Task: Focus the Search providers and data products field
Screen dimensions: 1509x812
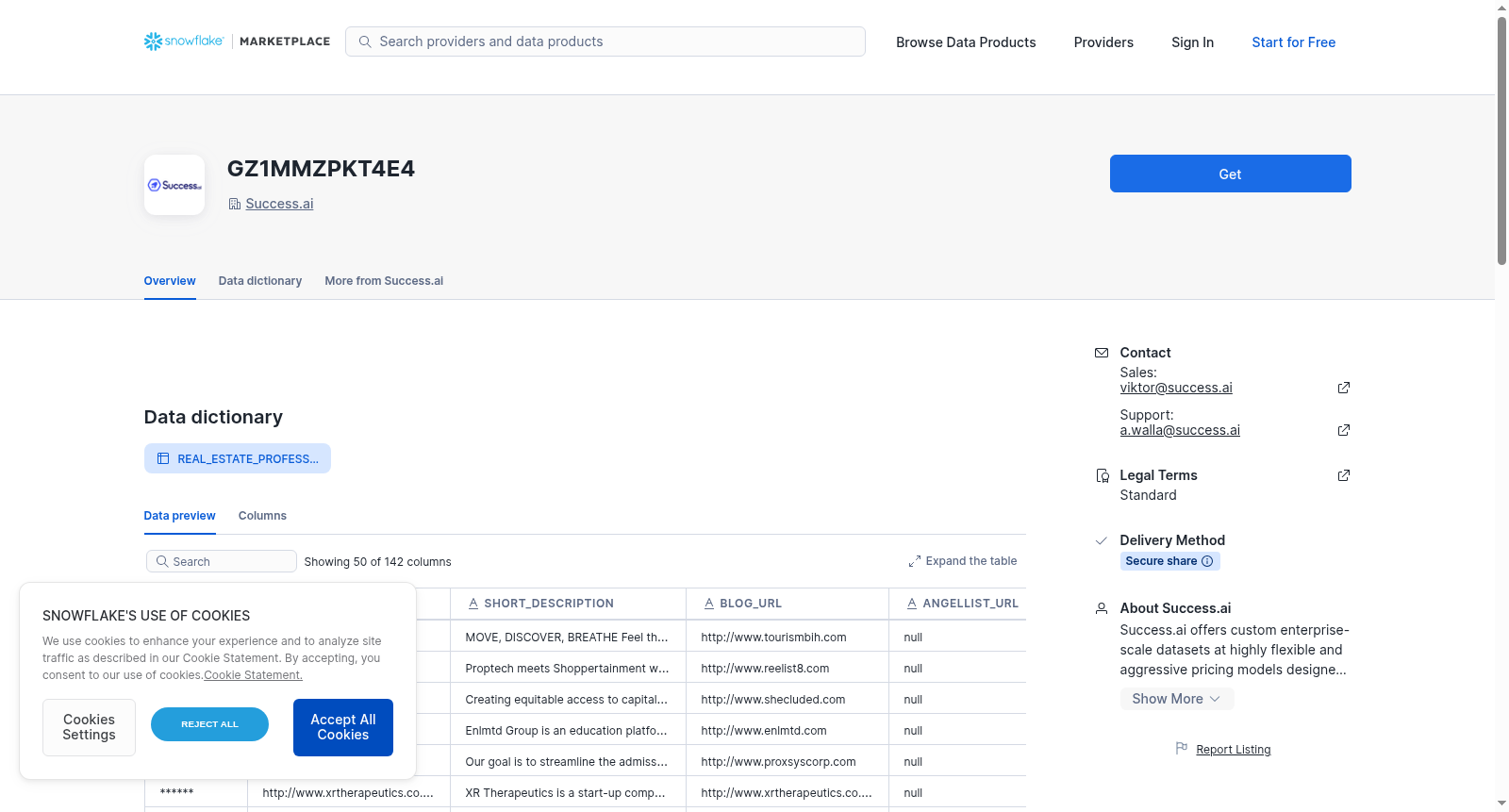Action: 605,41
